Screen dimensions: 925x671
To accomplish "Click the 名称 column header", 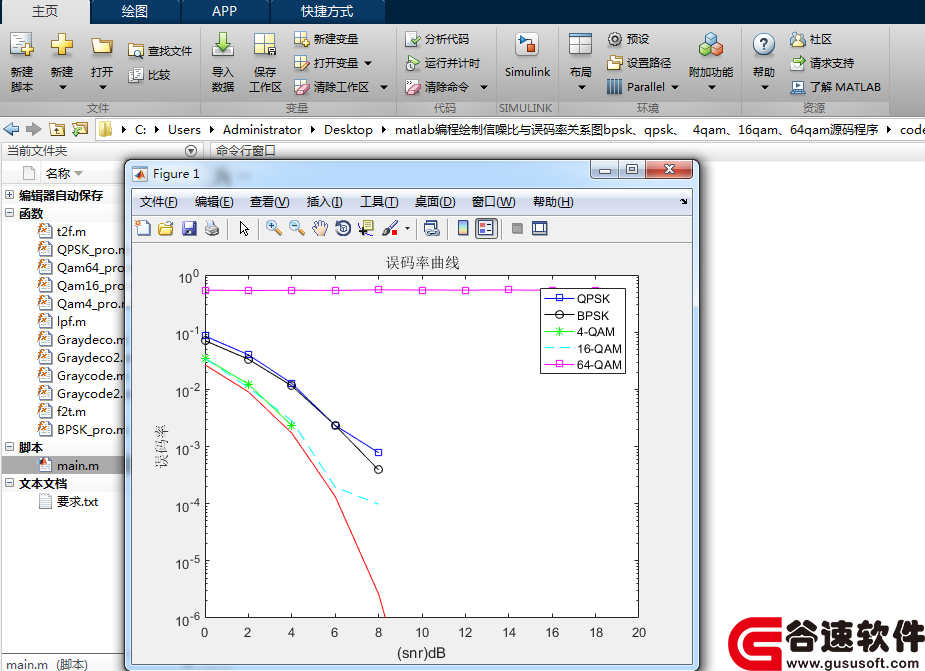I will (x=57, y=174).
